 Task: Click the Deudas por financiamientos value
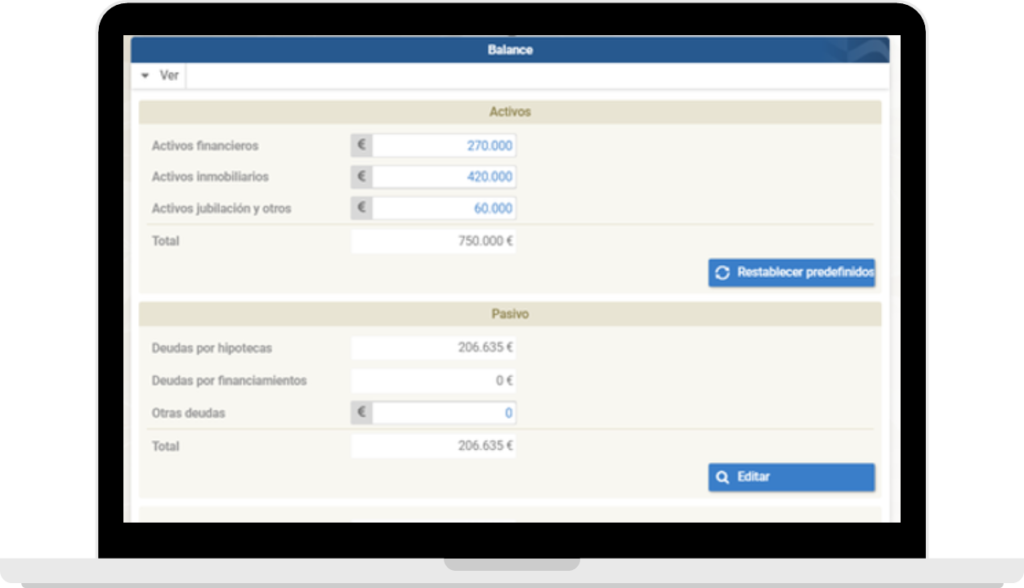(434, 381)
